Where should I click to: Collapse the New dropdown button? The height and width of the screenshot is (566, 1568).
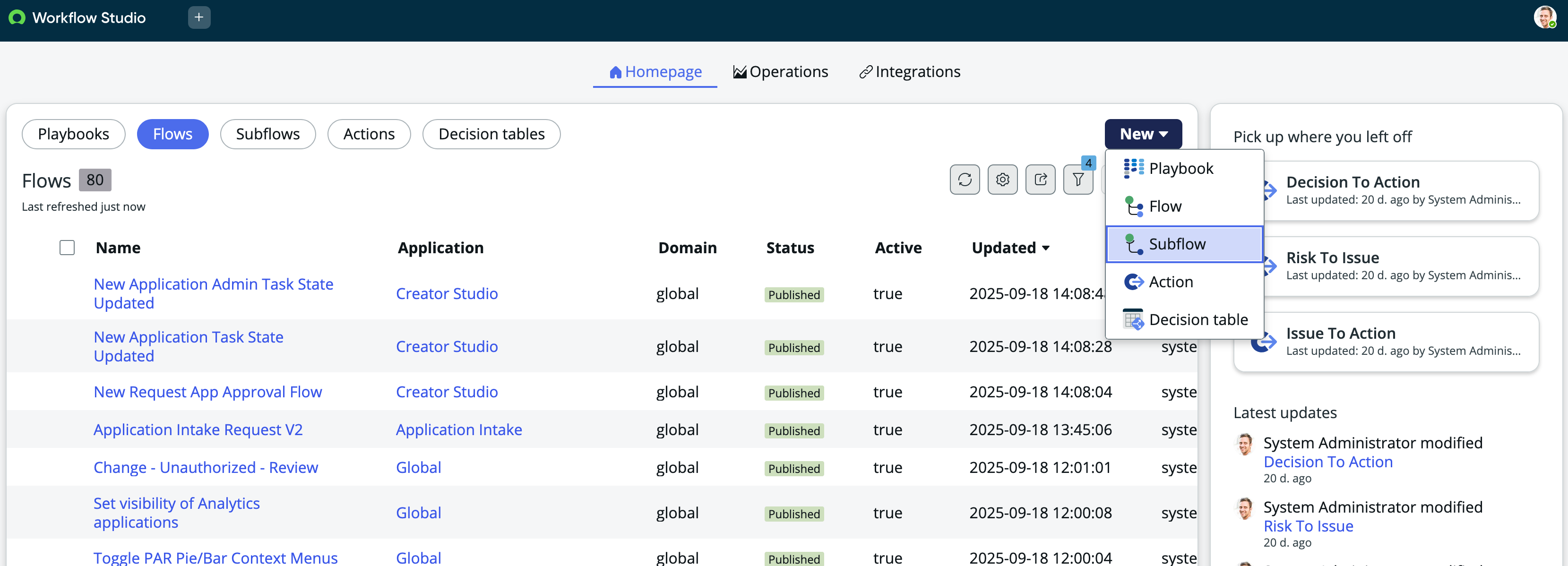click(x=1143, y=134)
